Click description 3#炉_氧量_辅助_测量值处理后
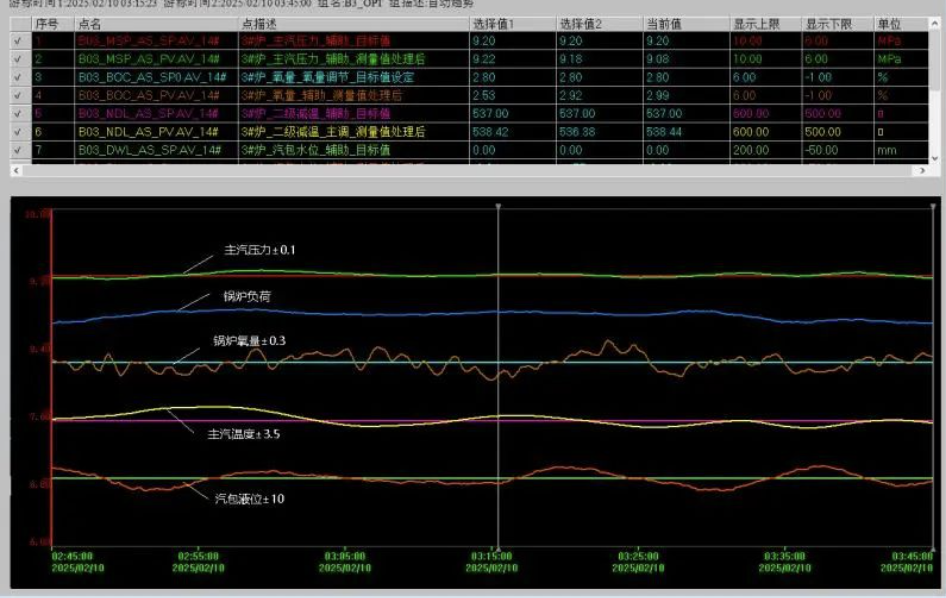The width and height of the screenshot is (946, 598). [322, 95]
